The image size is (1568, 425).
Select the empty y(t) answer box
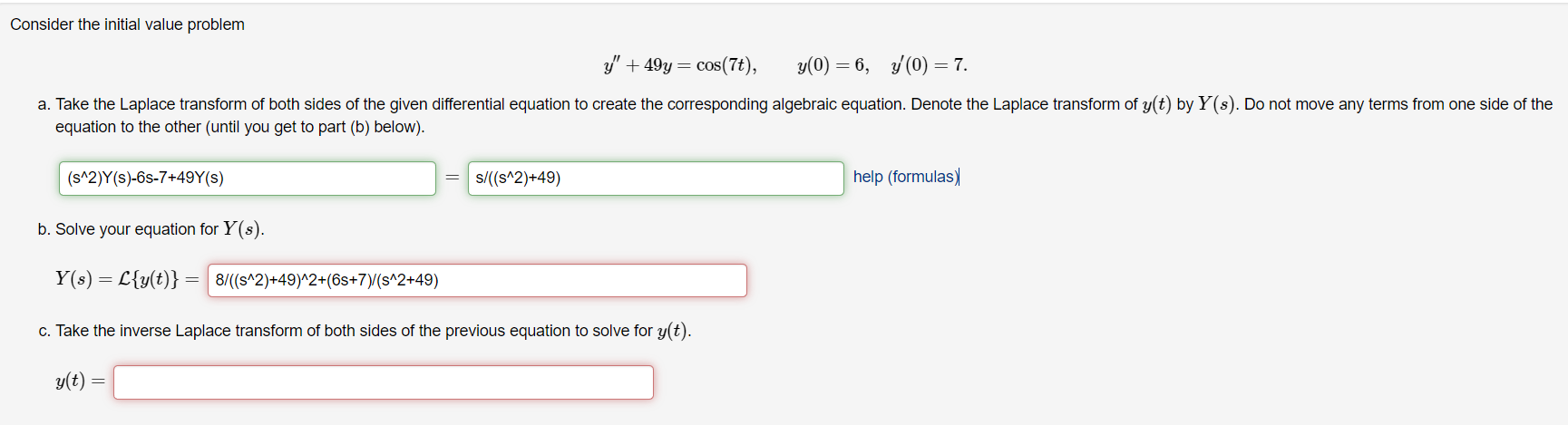click(383, 382)
